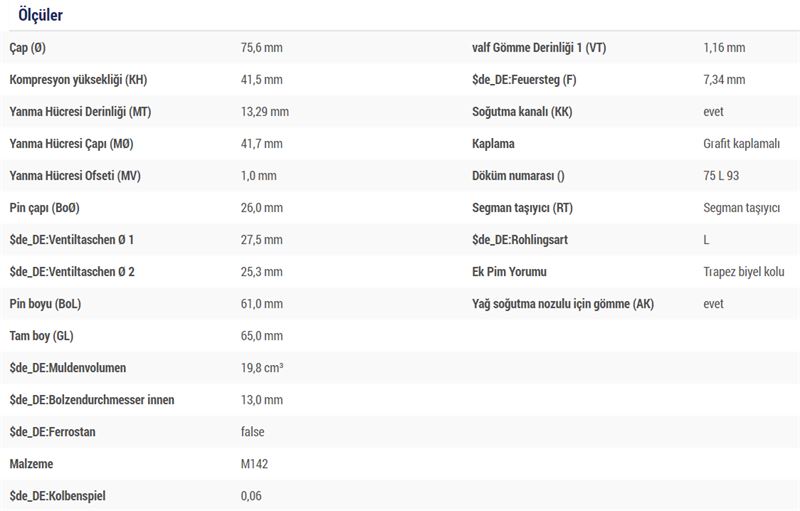Image resolution: width=800 pixels, height=511 pixels.
Task: Click the Malzeme M142 value
Action: tap(255, 464)
